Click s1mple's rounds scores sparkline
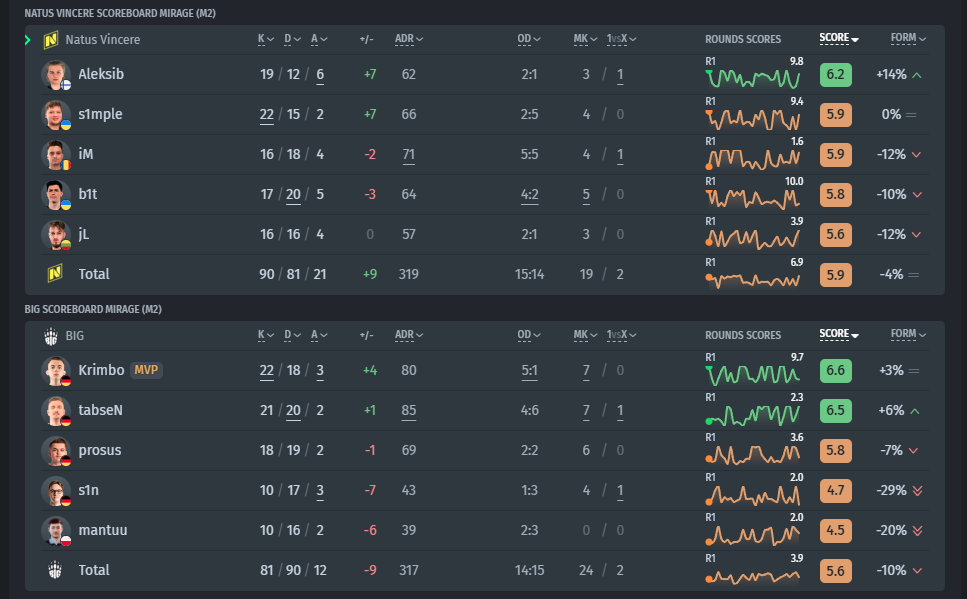The width and height of the screenshot is (967, 599). click(754, 118)
